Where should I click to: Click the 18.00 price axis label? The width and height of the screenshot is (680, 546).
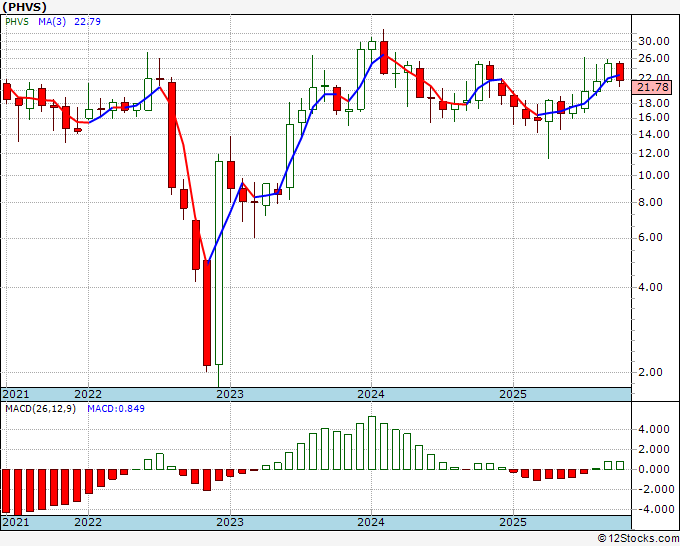click(654, 103)
